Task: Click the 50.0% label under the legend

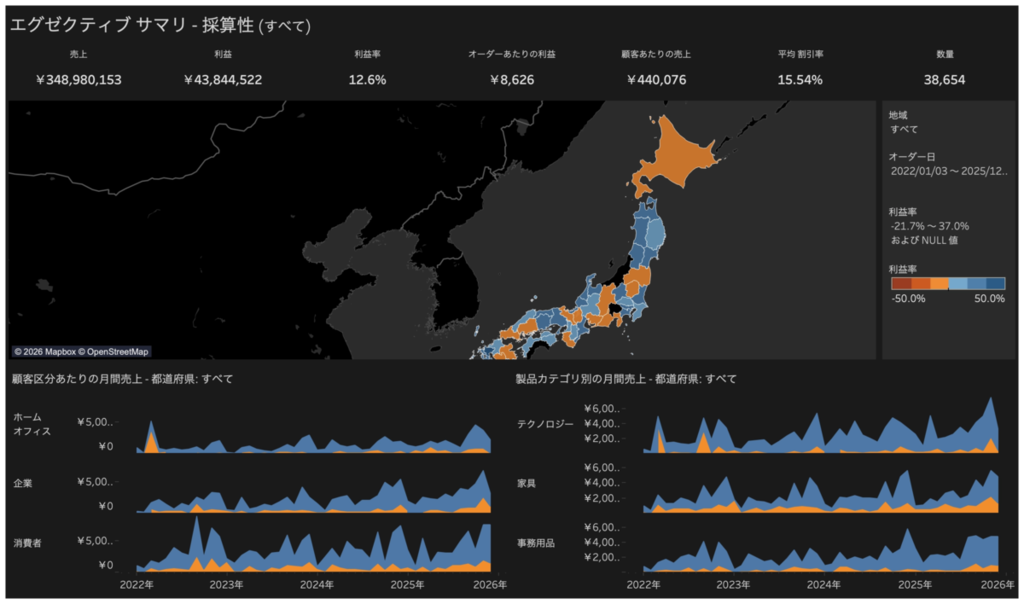Action: point(989,298)
